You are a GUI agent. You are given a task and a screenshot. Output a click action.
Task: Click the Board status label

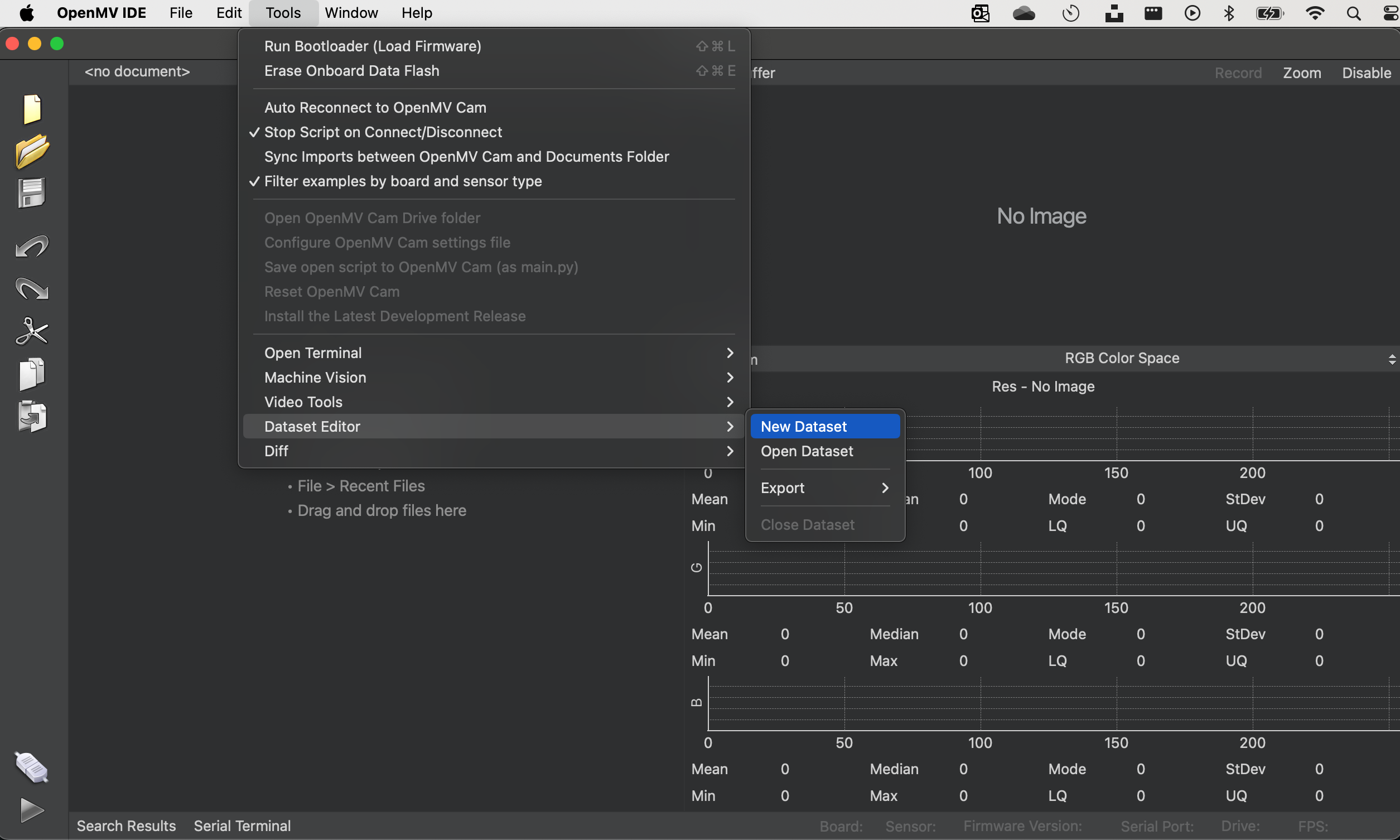(841, 827)
